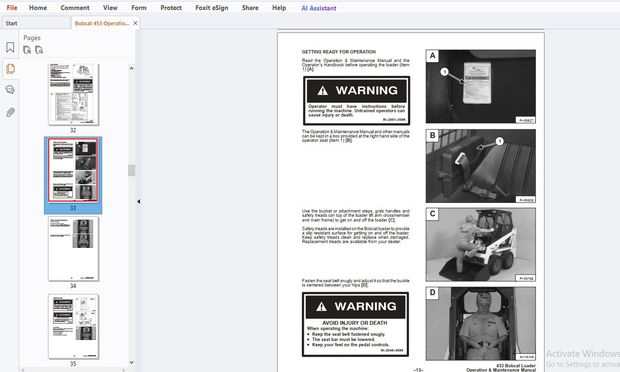This screenshot has height=372, width=620.
Task: Open the Bookmarks panel icon
Action: pyautogui.click(x=10, y=47)
